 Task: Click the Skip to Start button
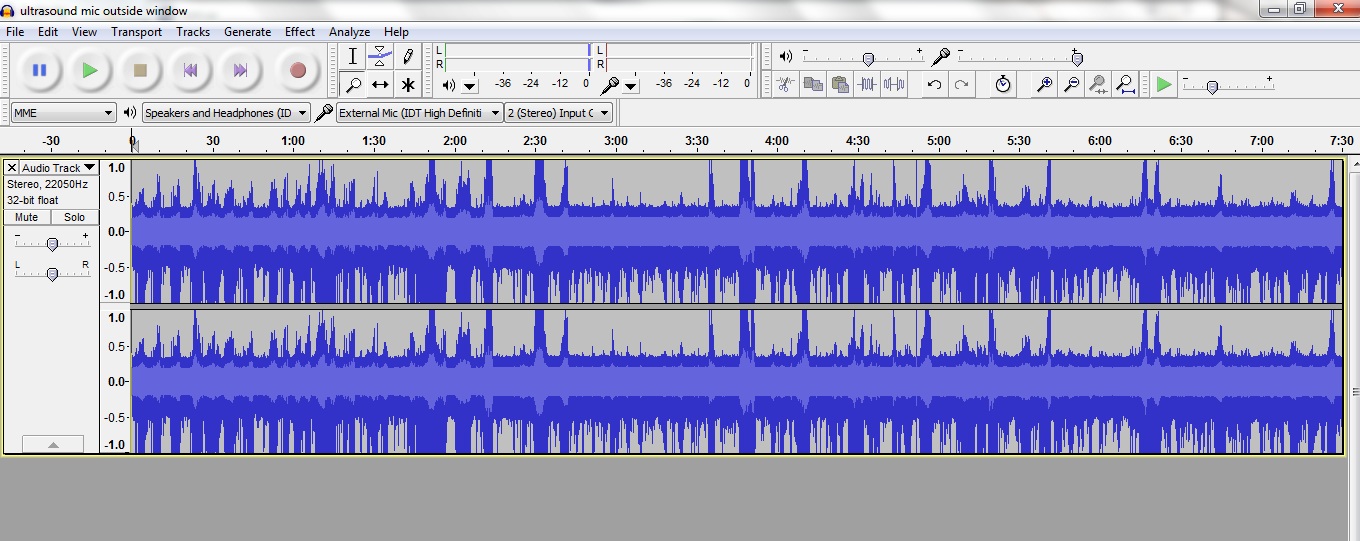(190, 70)
